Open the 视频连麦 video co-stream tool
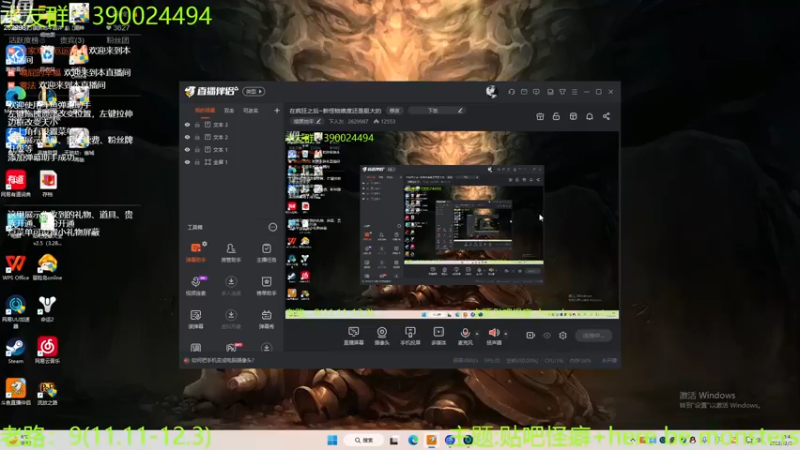The width and height of the screenshot is (800, 450). [196, 285]
